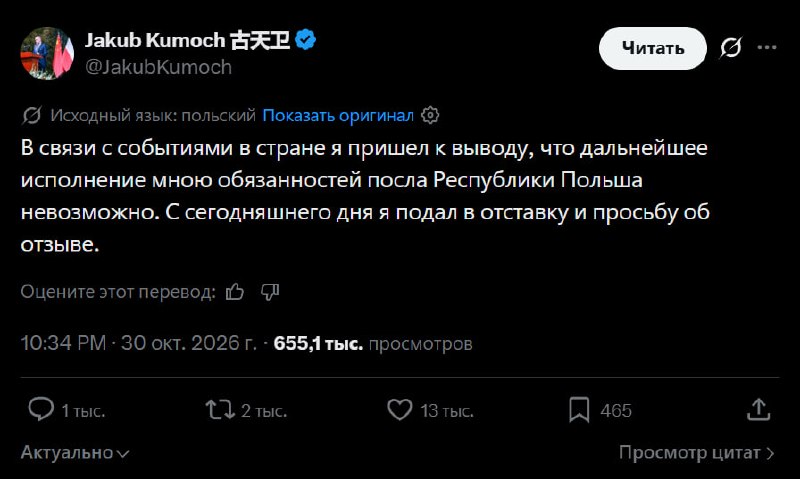Click the Читать follow button
This screenshot has width=800, height=479.
[x=653, y=48]
